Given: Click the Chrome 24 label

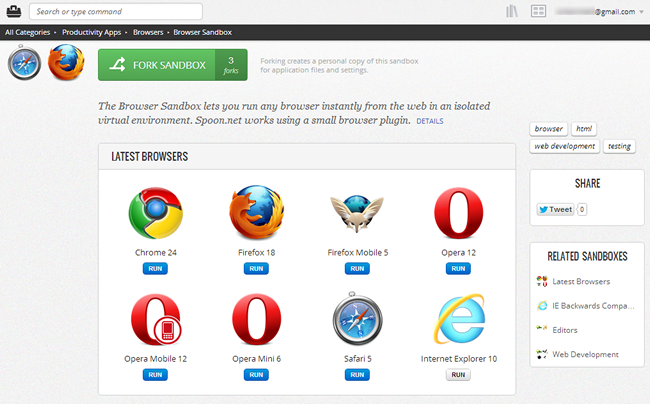Looking at the screenshot, I should 155,252.
